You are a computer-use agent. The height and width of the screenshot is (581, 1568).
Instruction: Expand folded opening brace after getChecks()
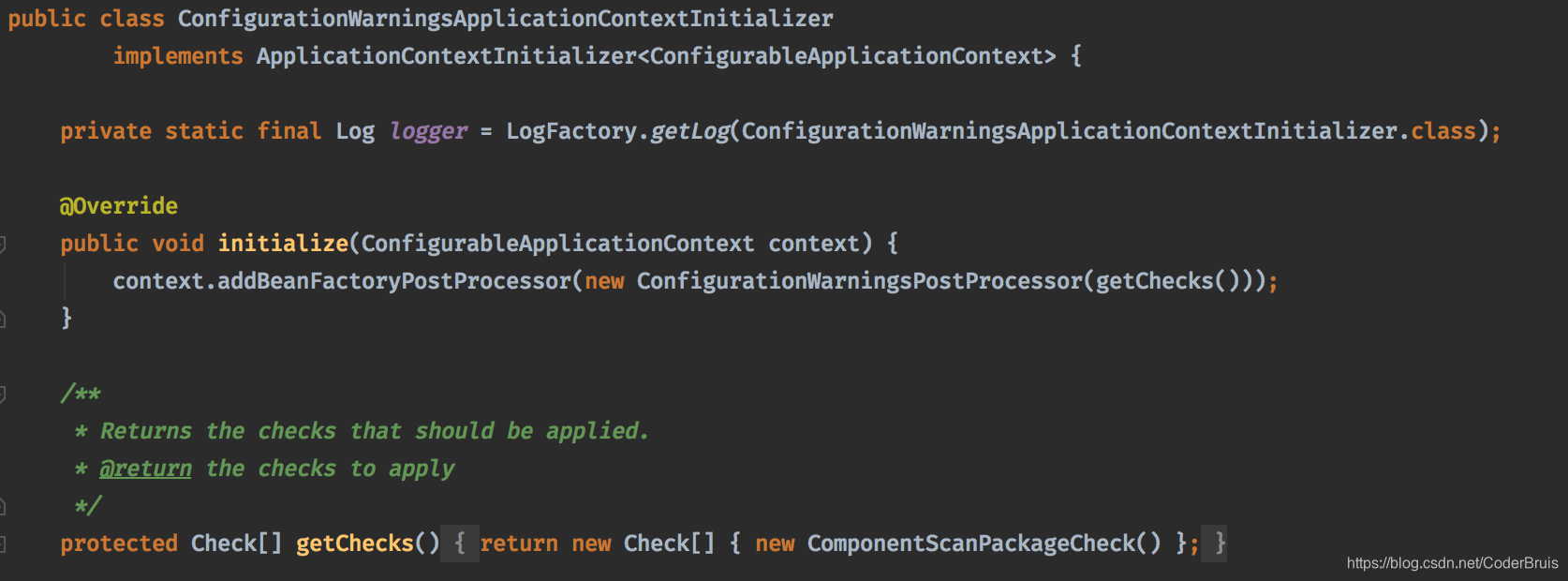coord(459,544)
